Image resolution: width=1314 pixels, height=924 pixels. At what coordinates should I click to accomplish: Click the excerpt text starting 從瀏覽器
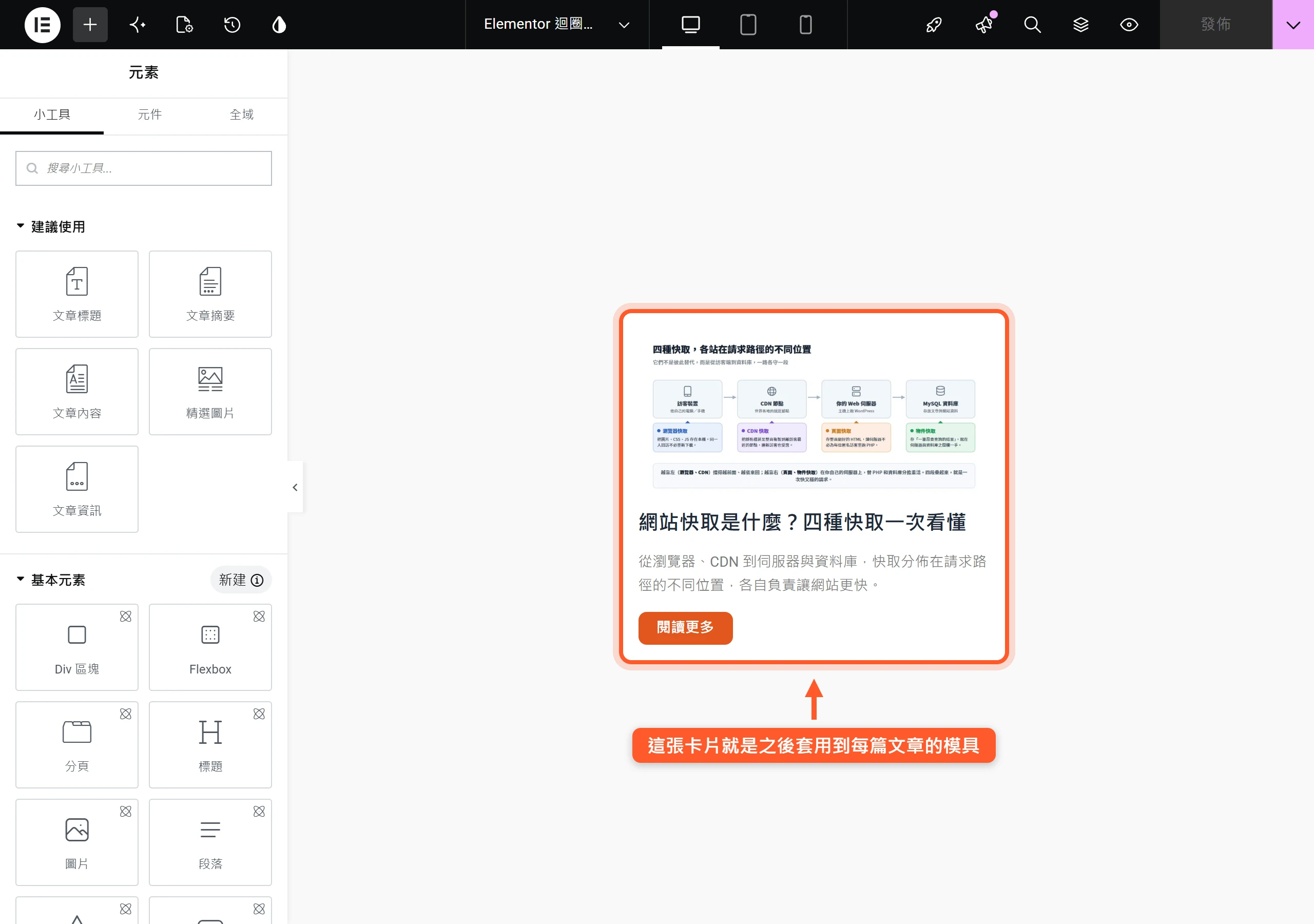pyautogui.click(x=813, y=573)
